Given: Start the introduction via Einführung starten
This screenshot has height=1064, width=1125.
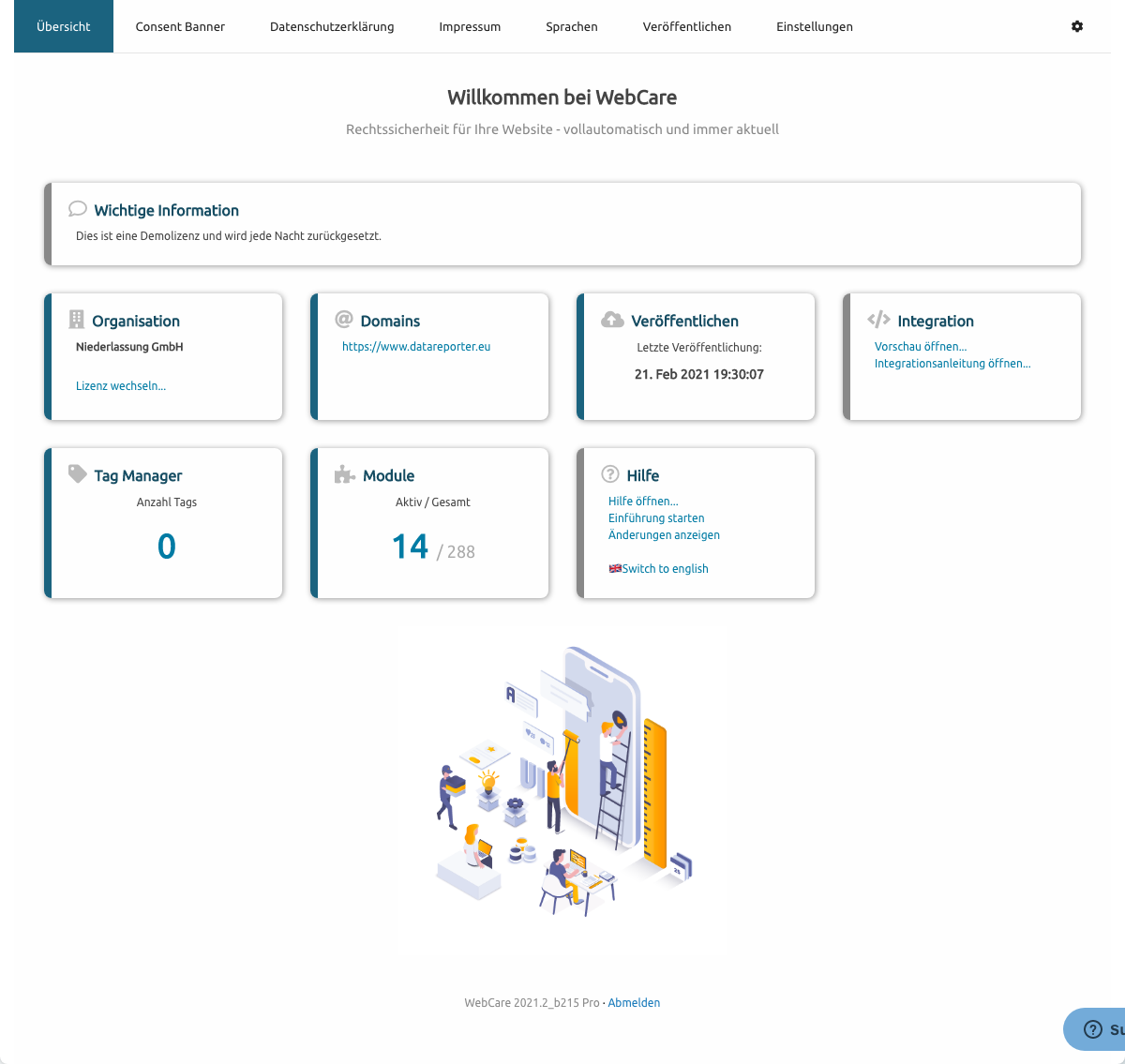Looking at the screenshot, I should click(655, 517).
